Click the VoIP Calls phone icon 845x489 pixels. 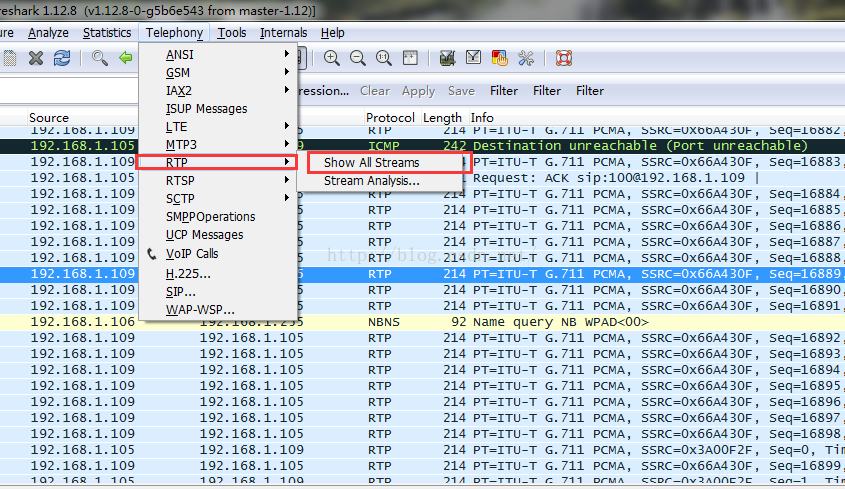tap(152, 253)
